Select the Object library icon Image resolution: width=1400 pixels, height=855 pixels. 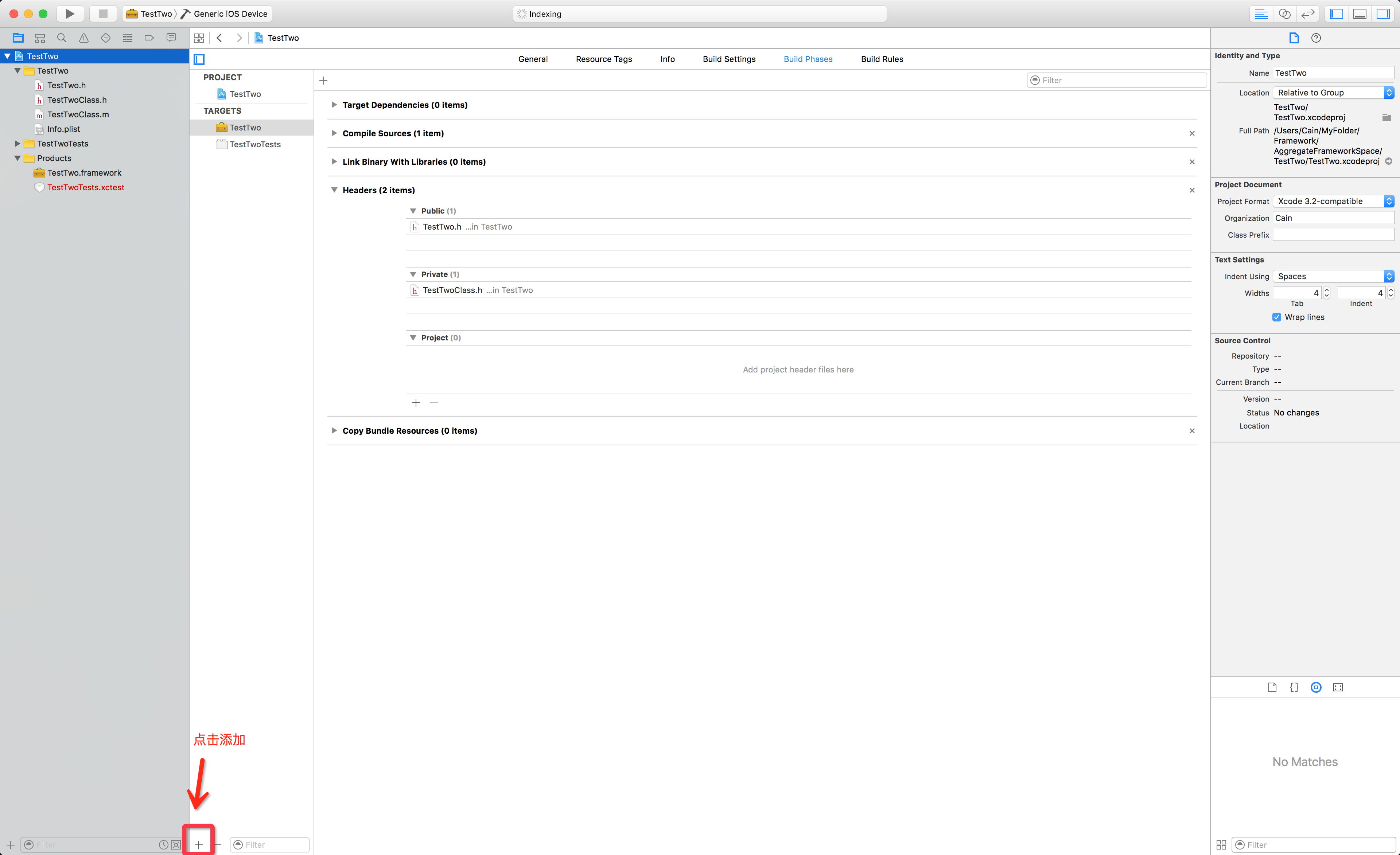click(1316, 687)
